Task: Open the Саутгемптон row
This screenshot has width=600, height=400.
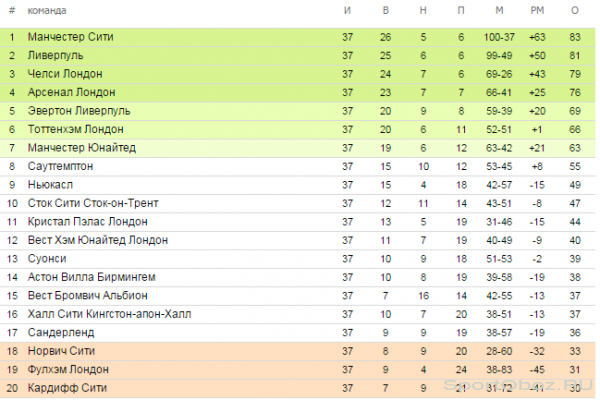Action: tap(298, 167)
